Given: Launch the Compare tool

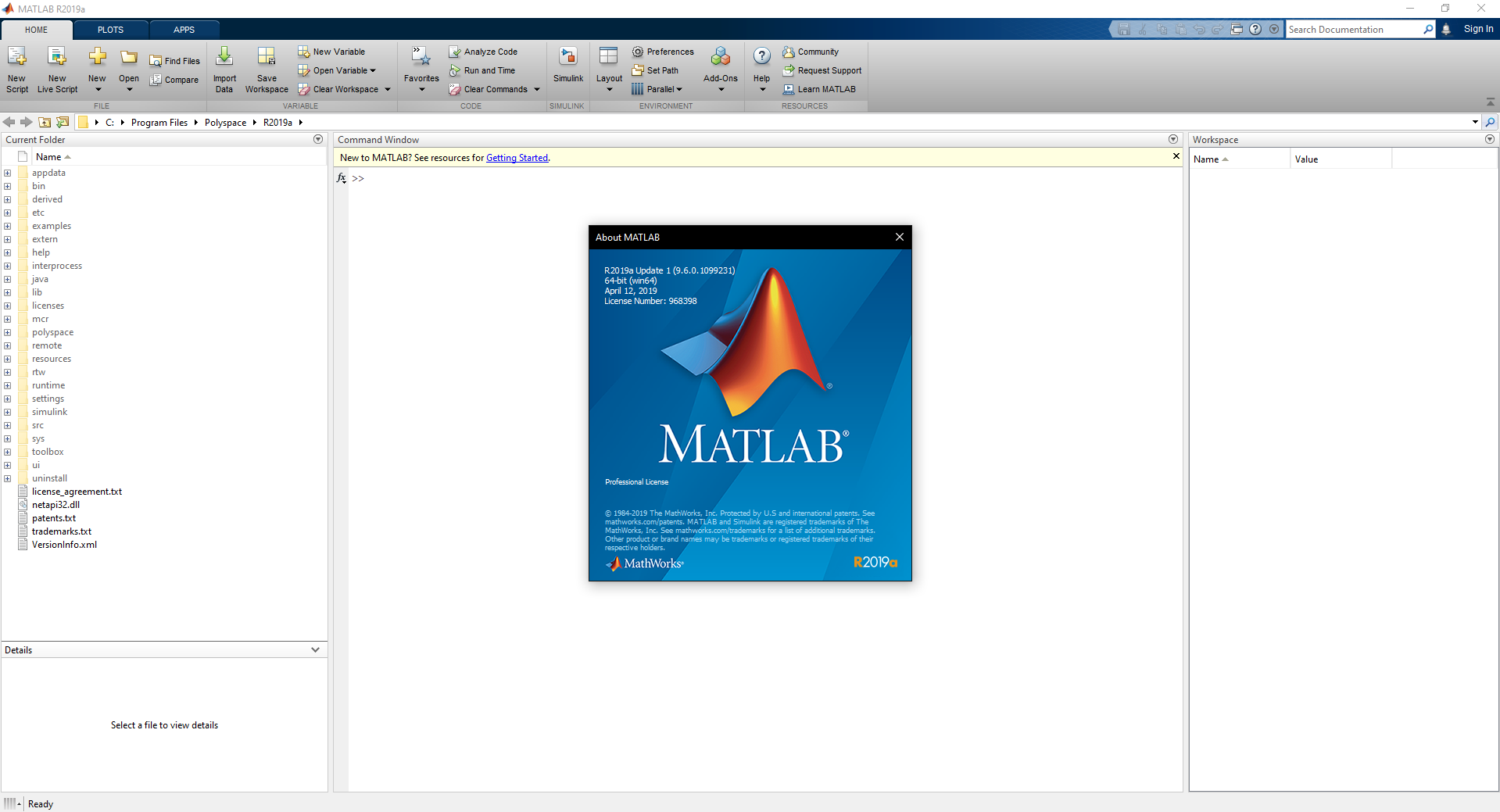Looking at the screenshot, I should pyautogui.click(x=174, y=80).
